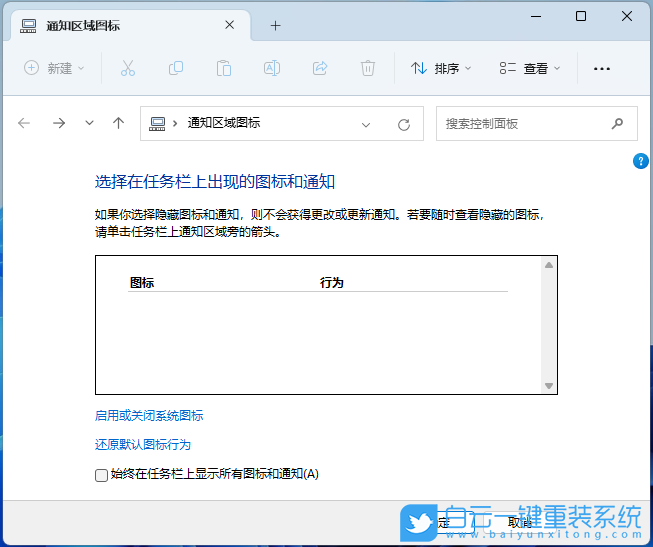Click the 搜索控制面板 search field
This screenshot has height=547, width=653.
coord(536,123)
